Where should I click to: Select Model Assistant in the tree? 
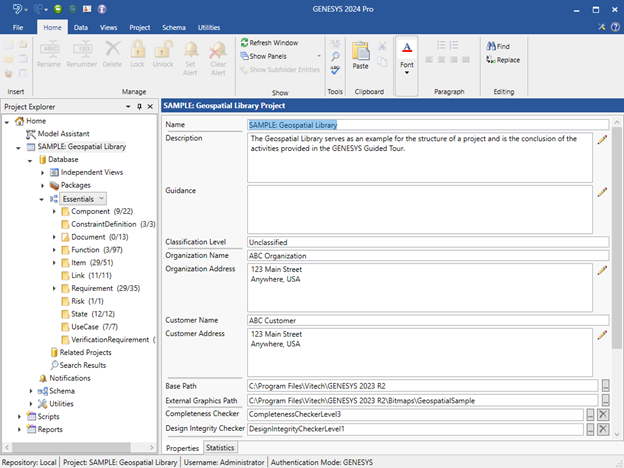[x=63, y=134]
